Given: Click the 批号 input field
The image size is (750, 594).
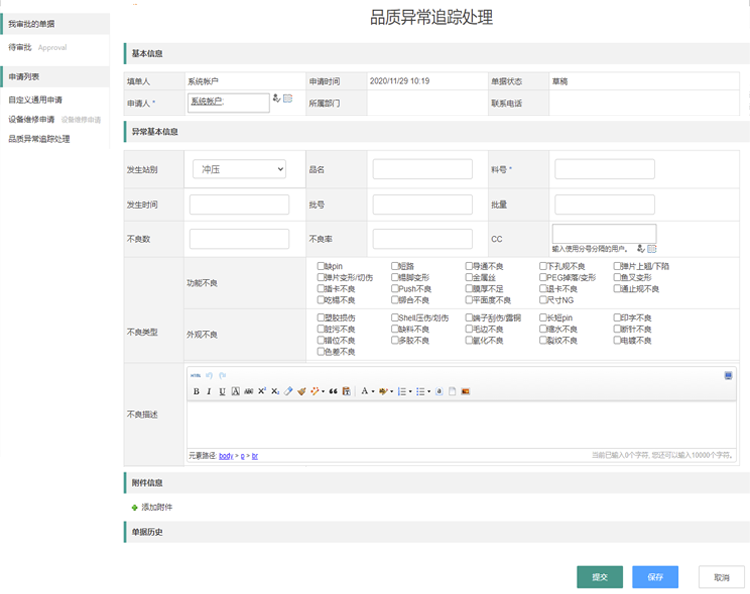Looking at the screenshot, I should pos(422,205).
